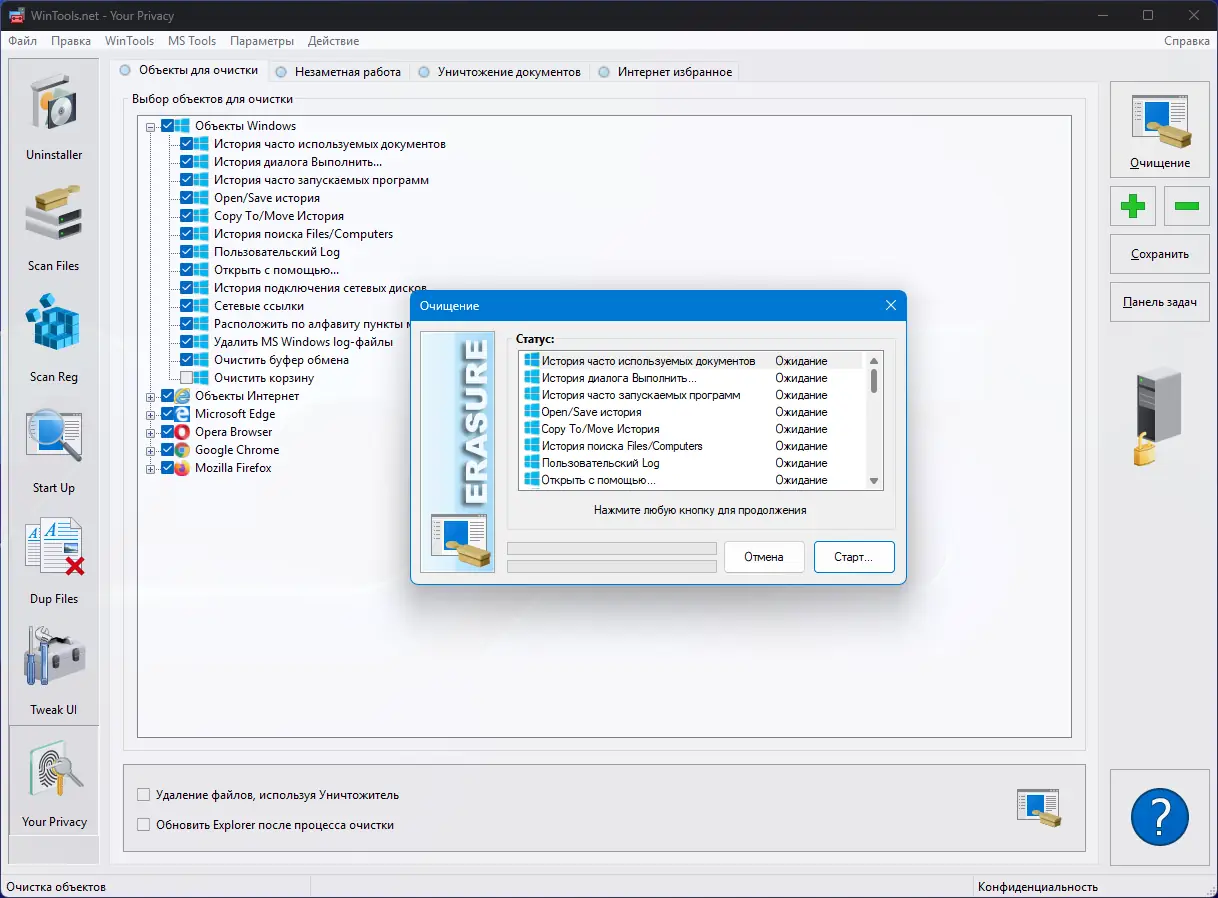Screen dimensions: 1218x898
Task: Select Сетевые ссылки tree item
Action: (x=259, y=306)
